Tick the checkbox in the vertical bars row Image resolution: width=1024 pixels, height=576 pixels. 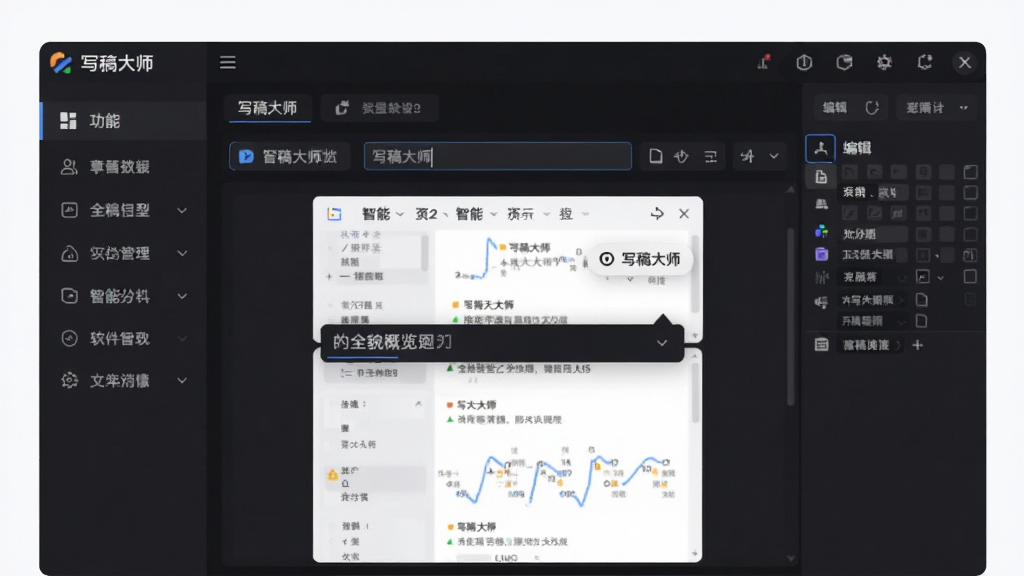(x=970, y=276)
